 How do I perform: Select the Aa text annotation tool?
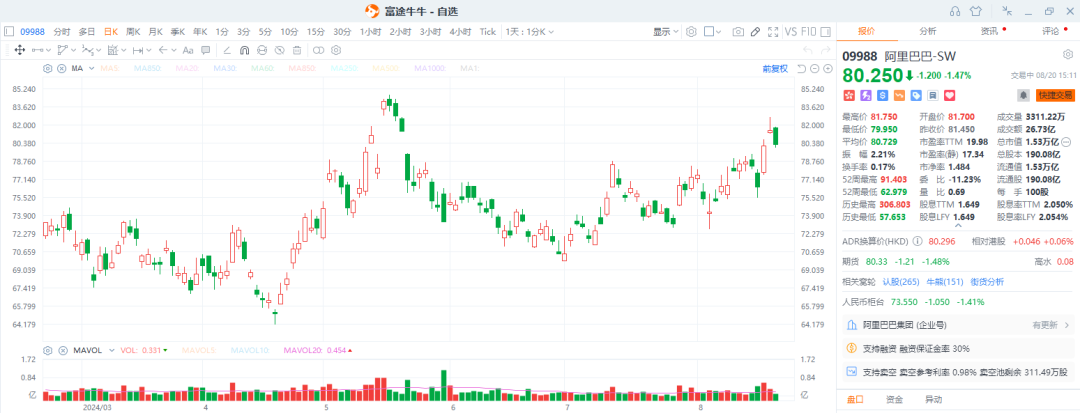[x=187, y=50]
